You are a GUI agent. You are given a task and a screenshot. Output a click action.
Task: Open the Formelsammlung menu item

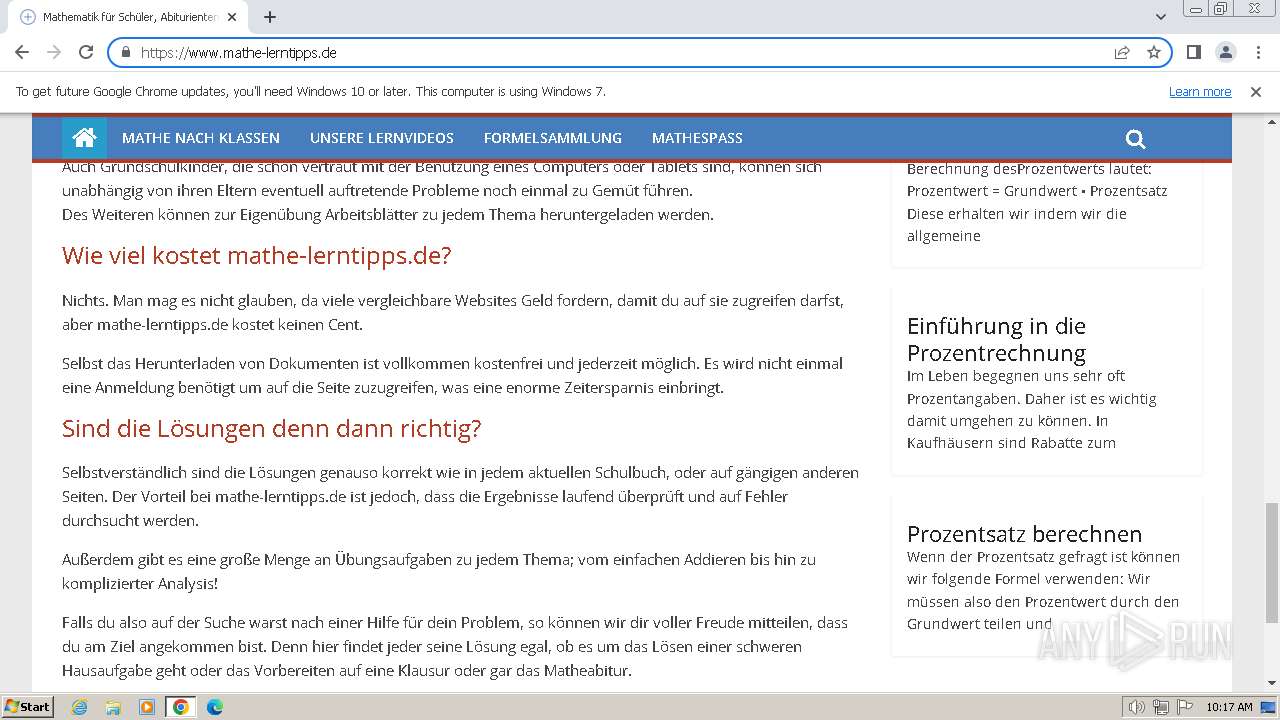point(553,138)
